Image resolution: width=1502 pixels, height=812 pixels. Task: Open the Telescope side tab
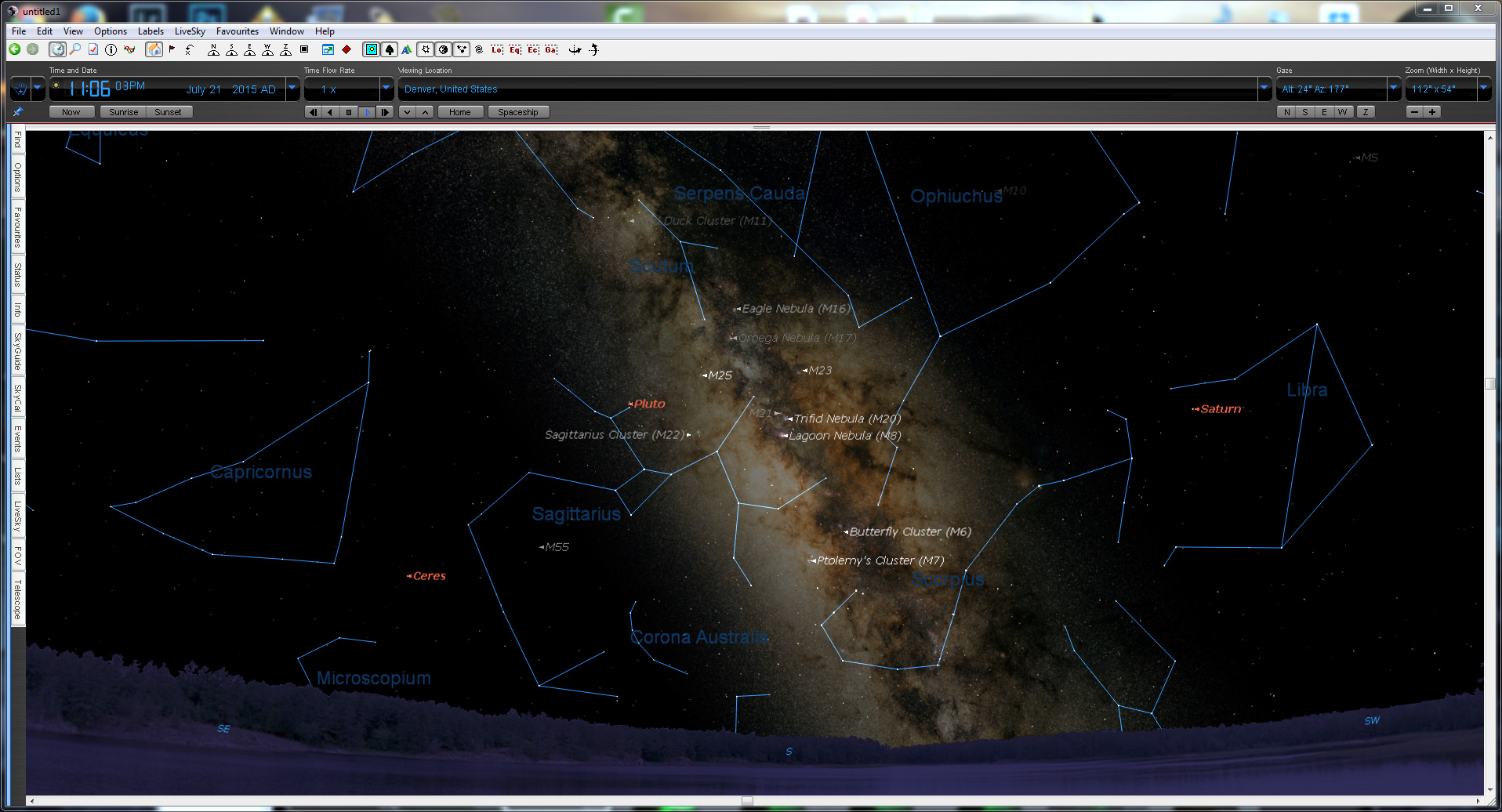click(x=18, y=599)
